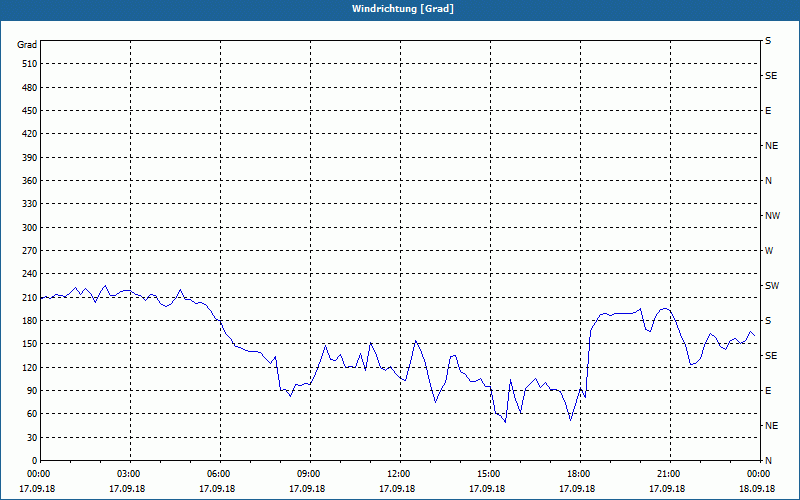
Task: Click the SW compass label on the right axis
Action: click(x=772, y=286)
